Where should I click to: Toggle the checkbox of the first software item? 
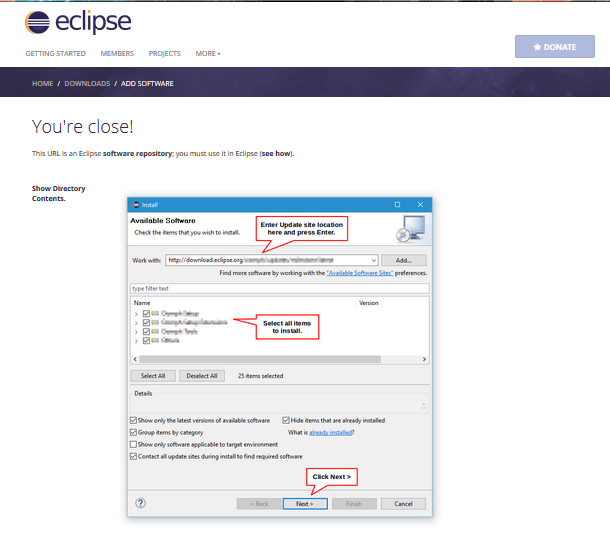point(146,313)
